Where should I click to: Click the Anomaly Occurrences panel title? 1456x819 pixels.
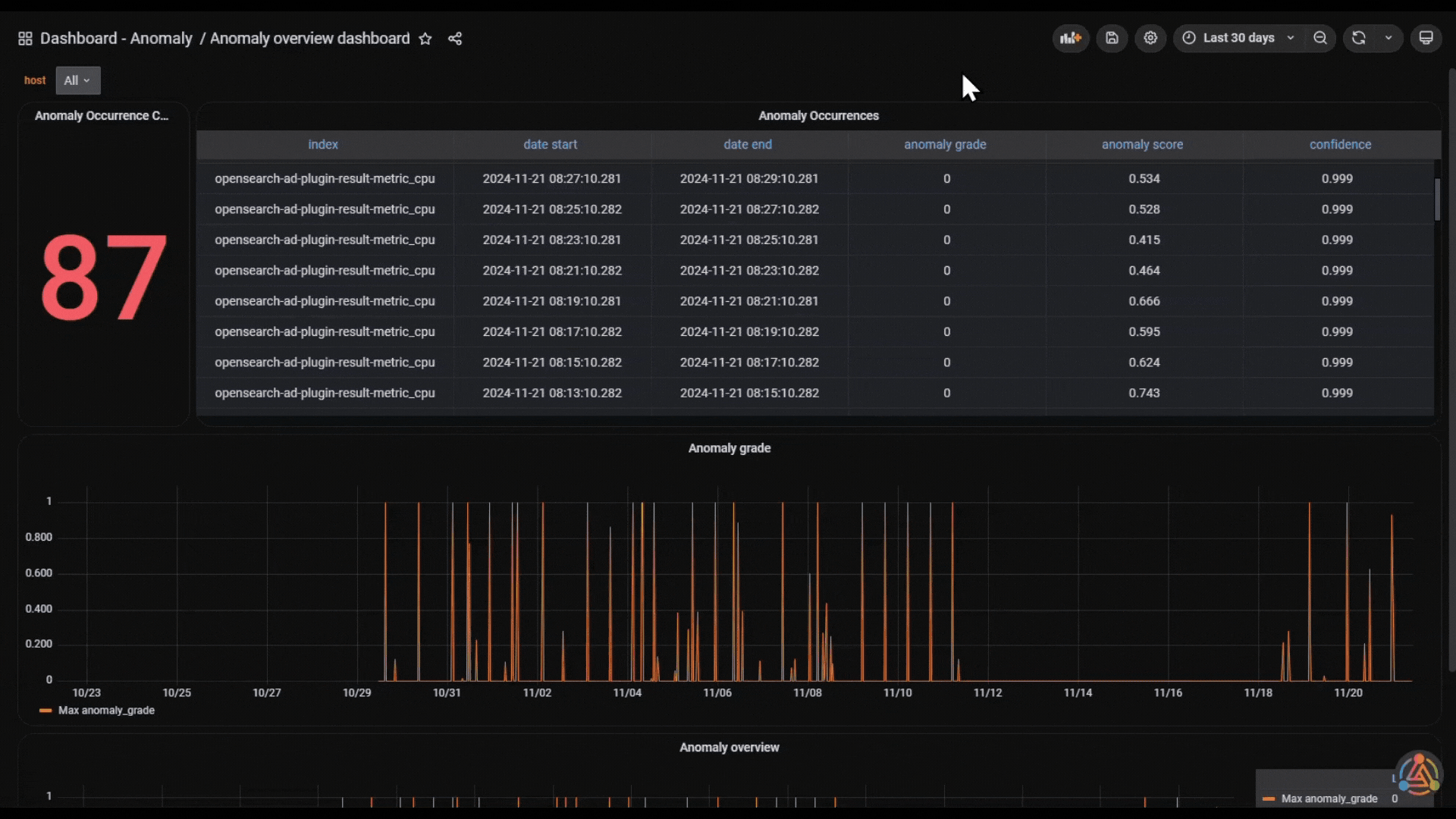pyautogui.click(x=818, y=116)
